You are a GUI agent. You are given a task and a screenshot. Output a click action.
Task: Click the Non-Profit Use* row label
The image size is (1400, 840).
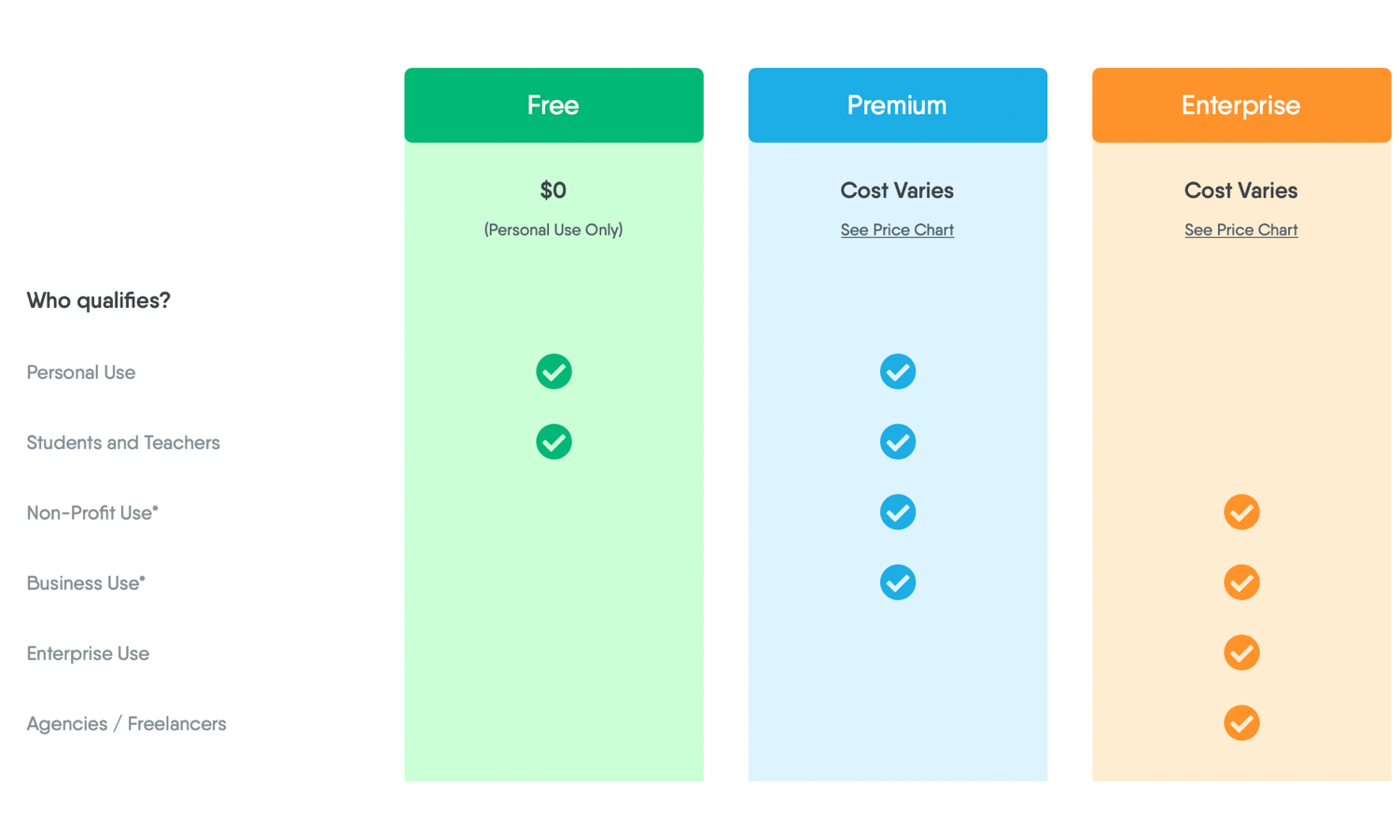[92, 512]
